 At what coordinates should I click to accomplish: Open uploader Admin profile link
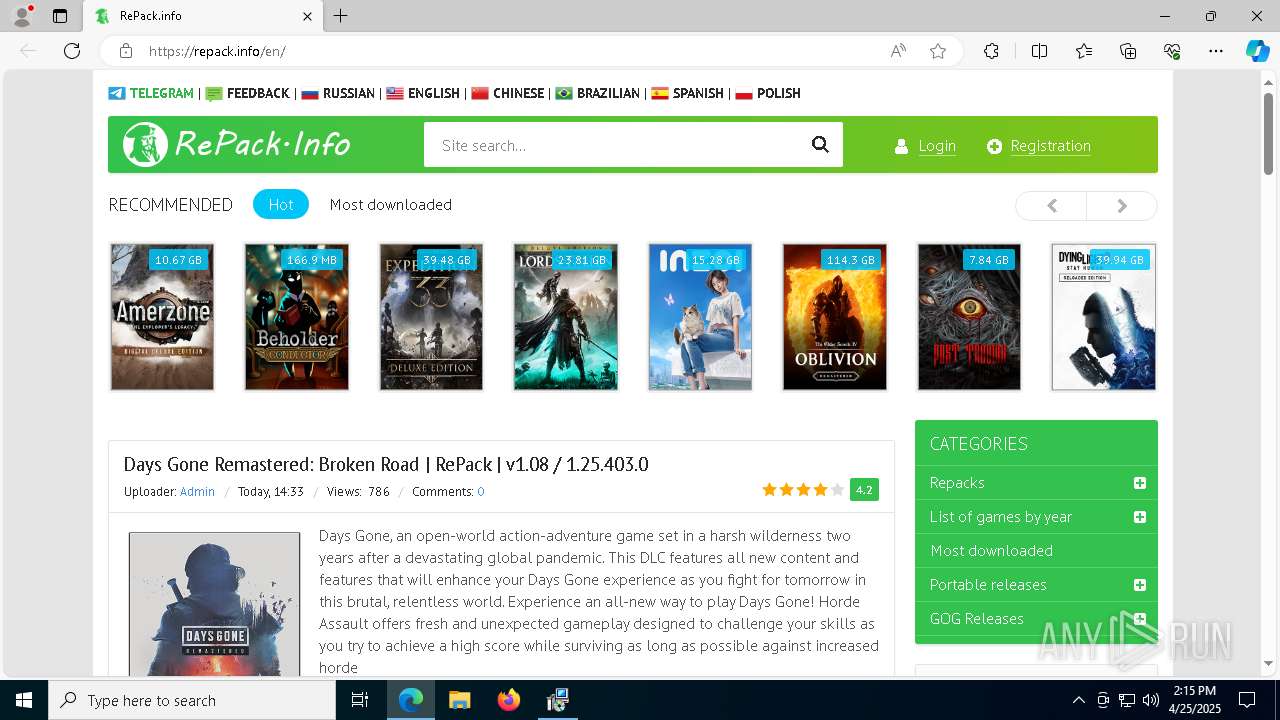(x=197, y=491)
